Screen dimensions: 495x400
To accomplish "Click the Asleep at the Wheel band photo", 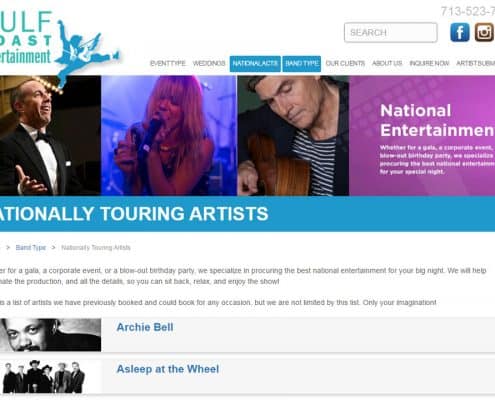I will point(43,376).
